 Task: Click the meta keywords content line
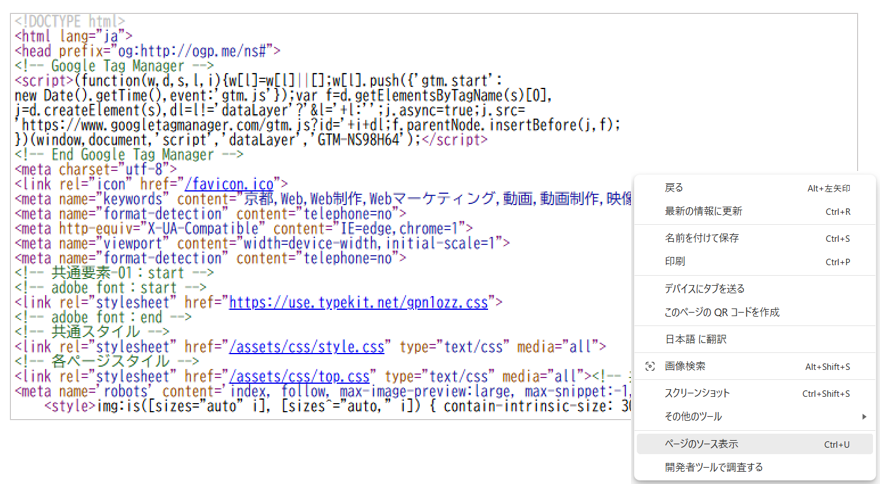click(323, 199)
